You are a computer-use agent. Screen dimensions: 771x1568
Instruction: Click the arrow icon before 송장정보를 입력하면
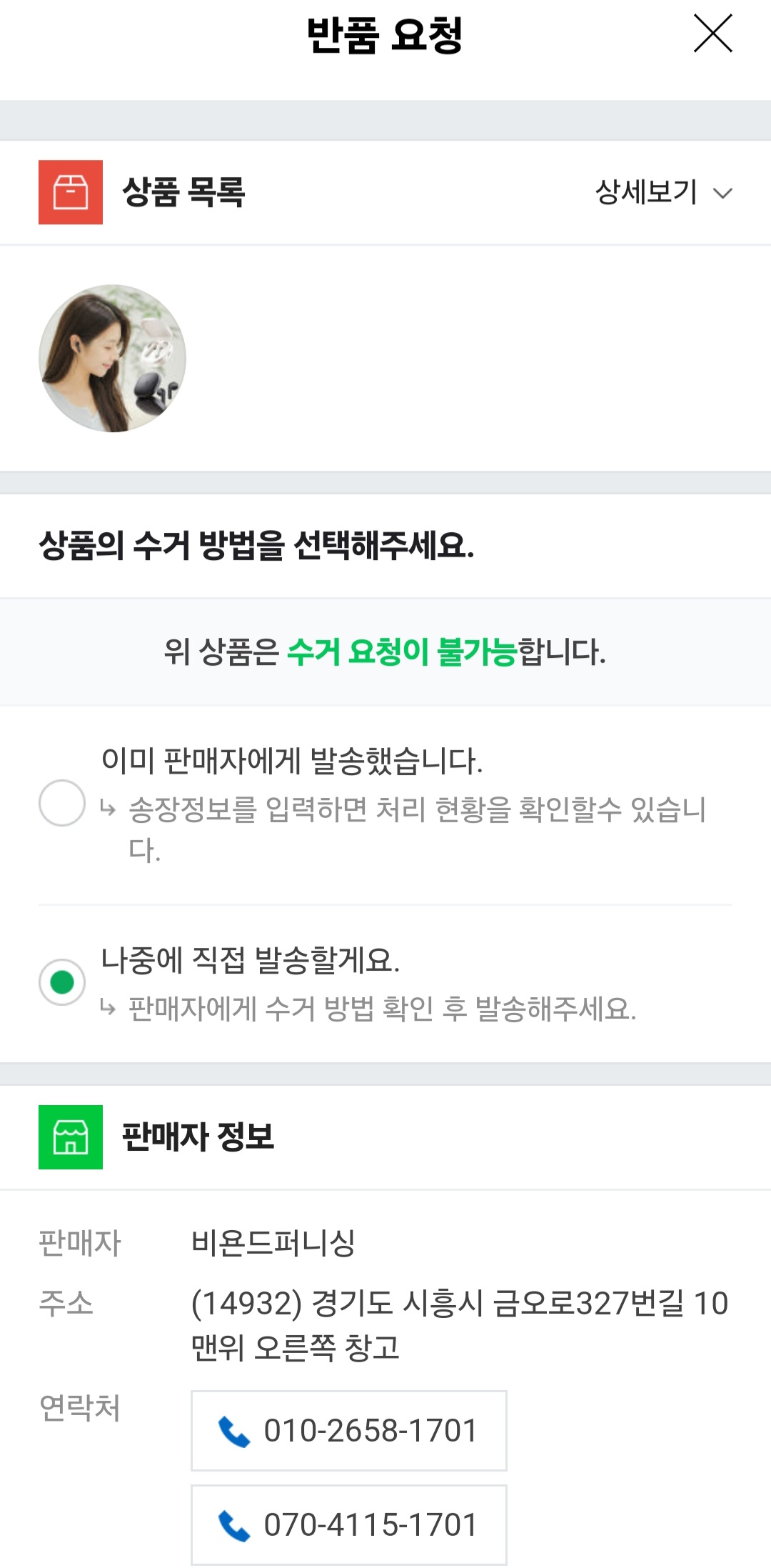(x=108, y=809)
